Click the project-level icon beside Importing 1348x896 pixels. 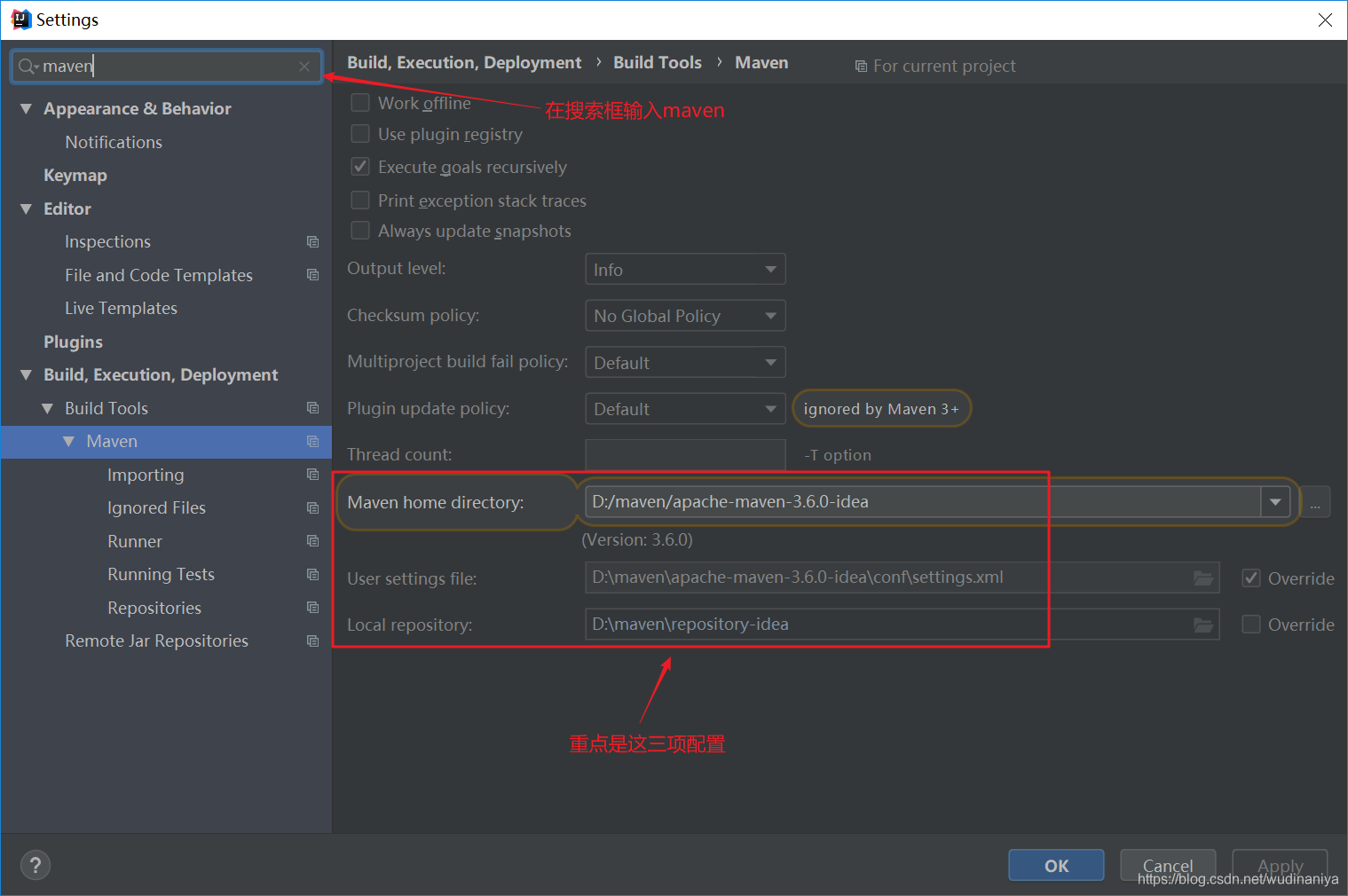coord(312,475)
